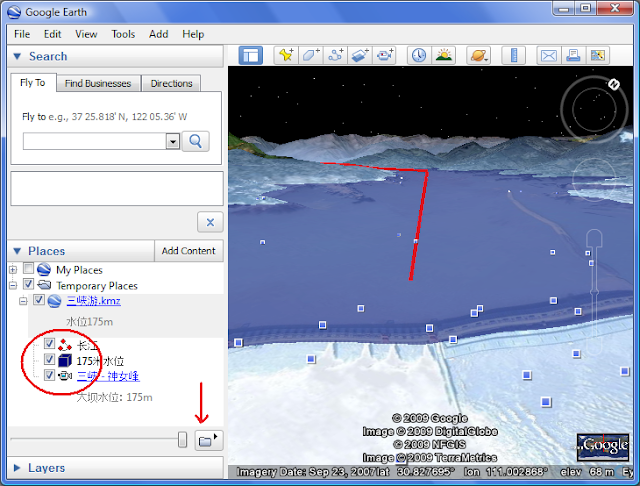Select the Add Path tool

pyautogui.click(x=335, y=55)
